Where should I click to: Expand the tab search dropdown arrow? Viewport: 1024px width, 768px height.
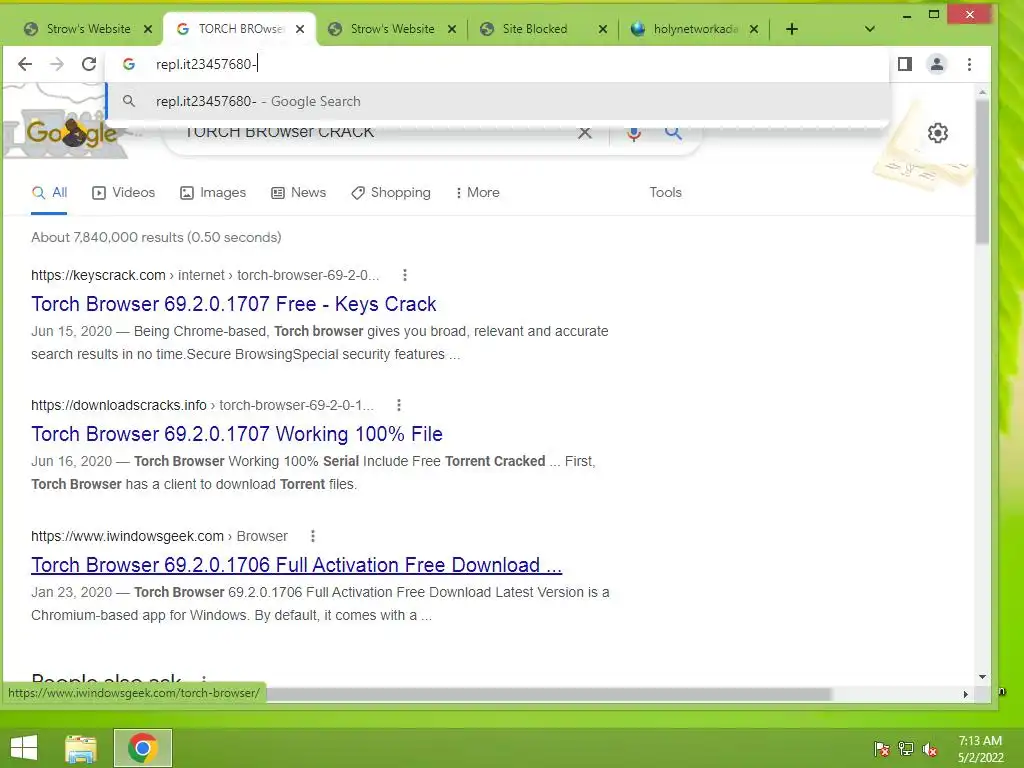coord(869,29)
